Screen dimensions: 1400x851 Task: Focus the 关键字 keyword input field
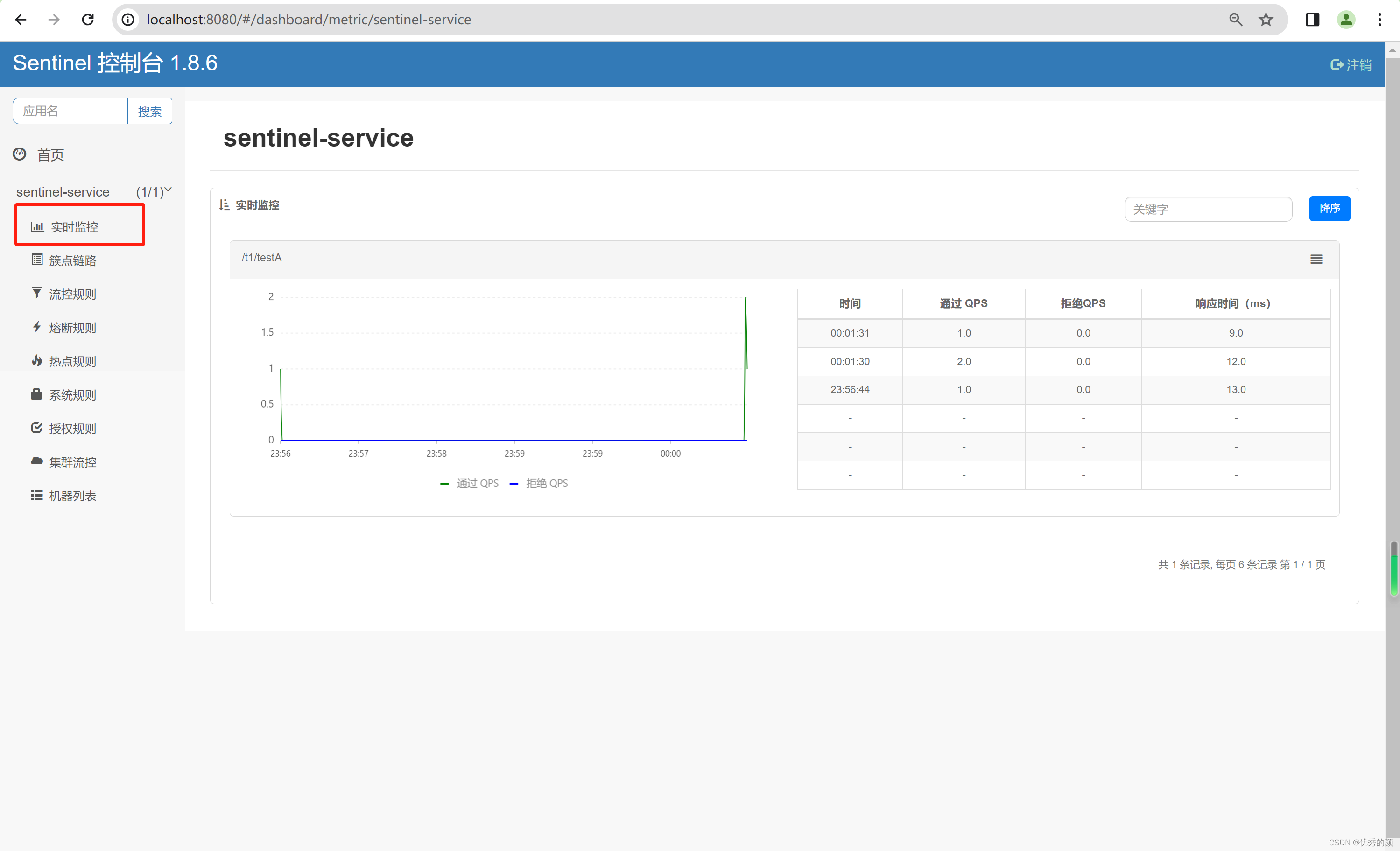pos(1207,209)
